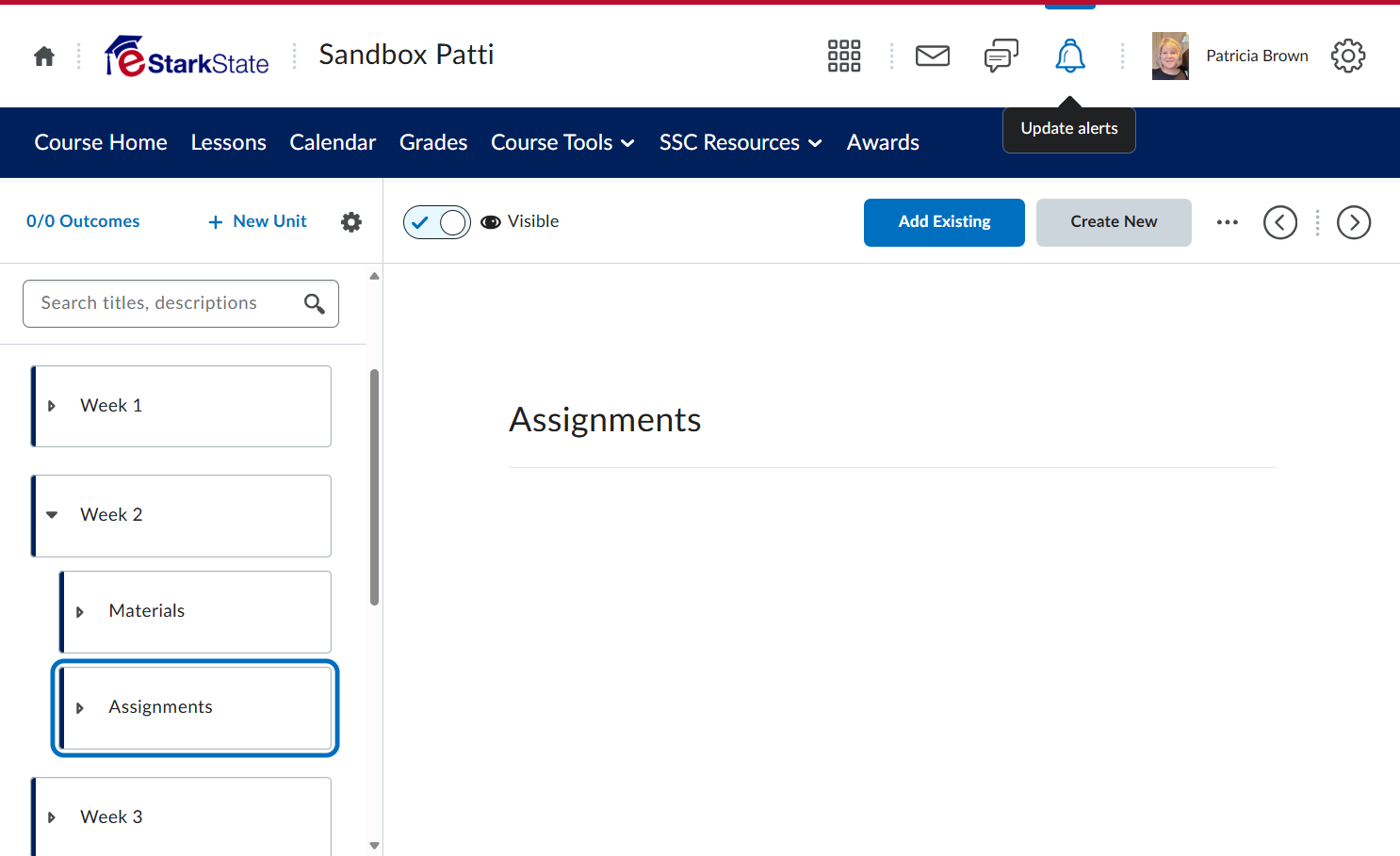Open the message alerts envelope icon

(x=933, y=56)
